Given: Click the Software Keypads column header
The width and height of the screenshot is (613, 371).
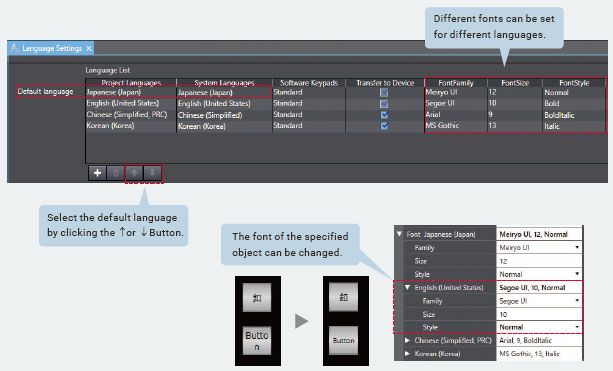Looking at the screenshot, I should [309, 83].
